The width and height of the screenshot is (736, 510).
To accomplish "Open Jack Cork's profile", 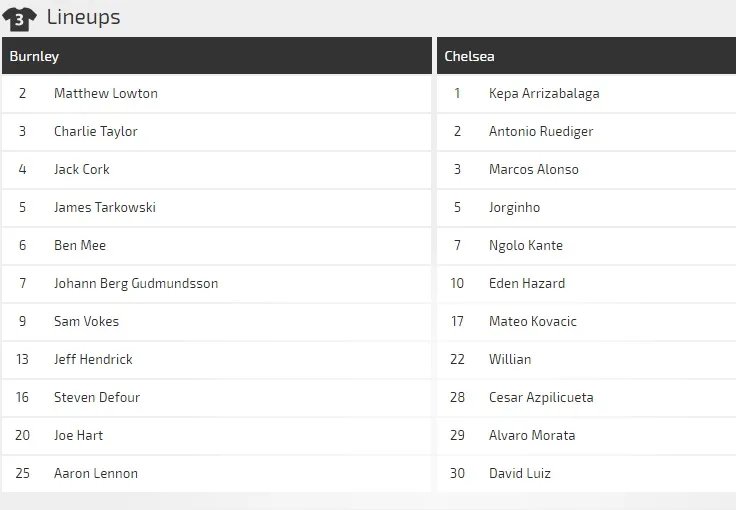I will pos(82,170).
